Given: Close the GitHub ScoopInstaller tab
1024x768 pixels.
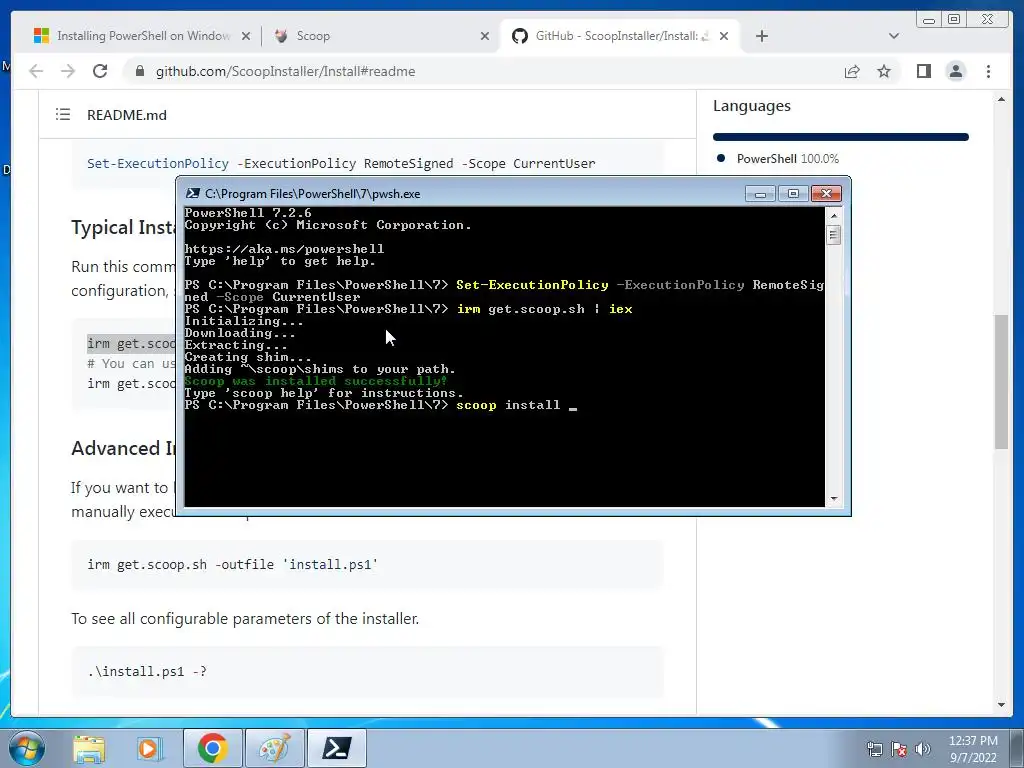Looking at the screenshot, I should pyautogui.click(x=724, y=36).
